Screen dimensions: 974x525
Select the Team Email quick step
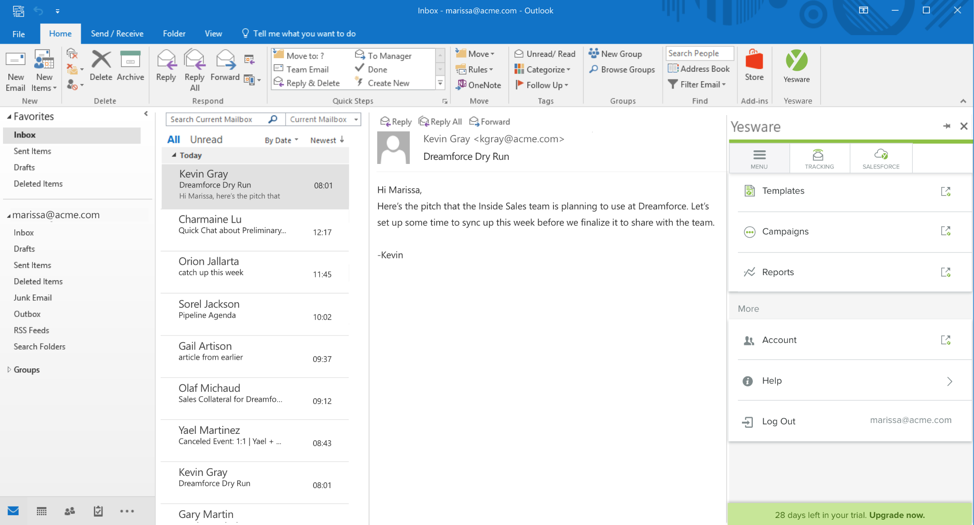[301, 70]
